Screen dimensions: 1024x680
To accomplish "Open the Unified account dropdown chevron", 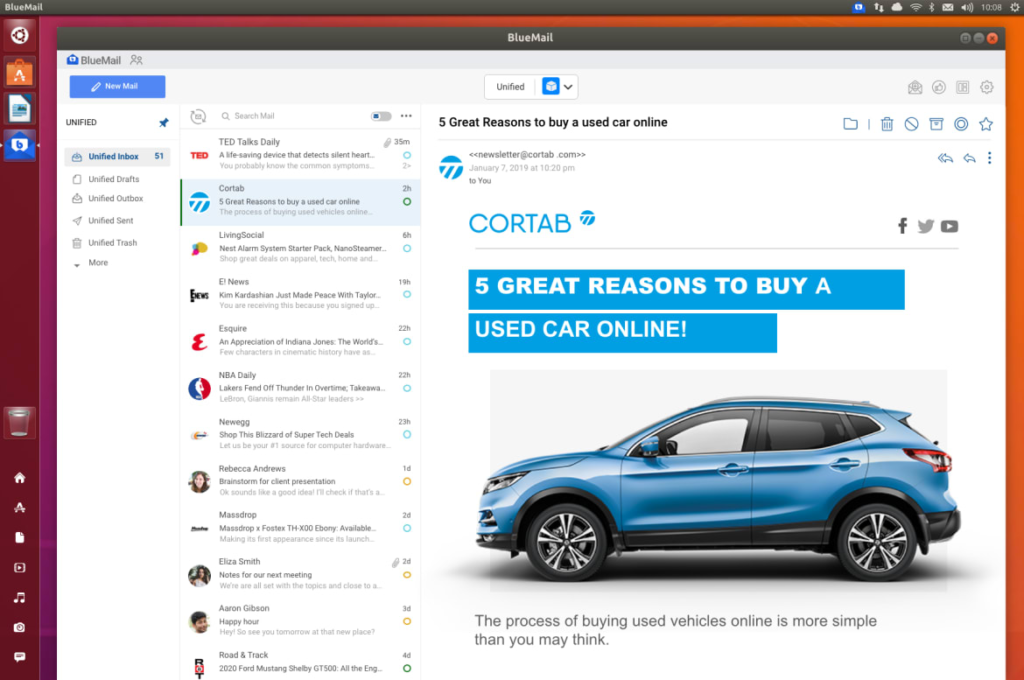I will pyautogui.click(x=569, y=87).
